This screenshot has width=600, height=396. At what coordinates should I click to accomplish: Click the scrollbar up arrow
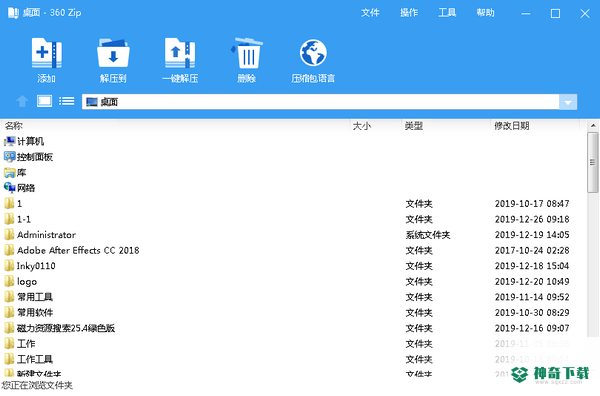tap(593, 125)
